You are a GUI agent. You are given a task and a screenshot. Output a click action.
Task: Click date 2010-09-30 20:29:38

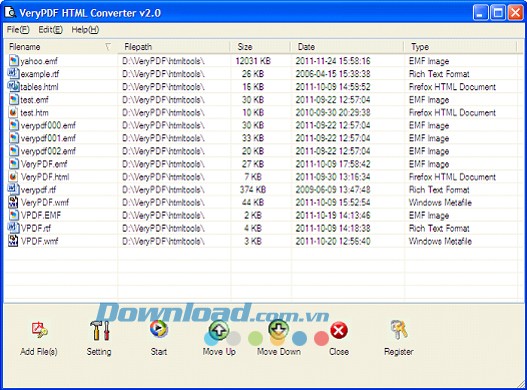click(333, 112)
